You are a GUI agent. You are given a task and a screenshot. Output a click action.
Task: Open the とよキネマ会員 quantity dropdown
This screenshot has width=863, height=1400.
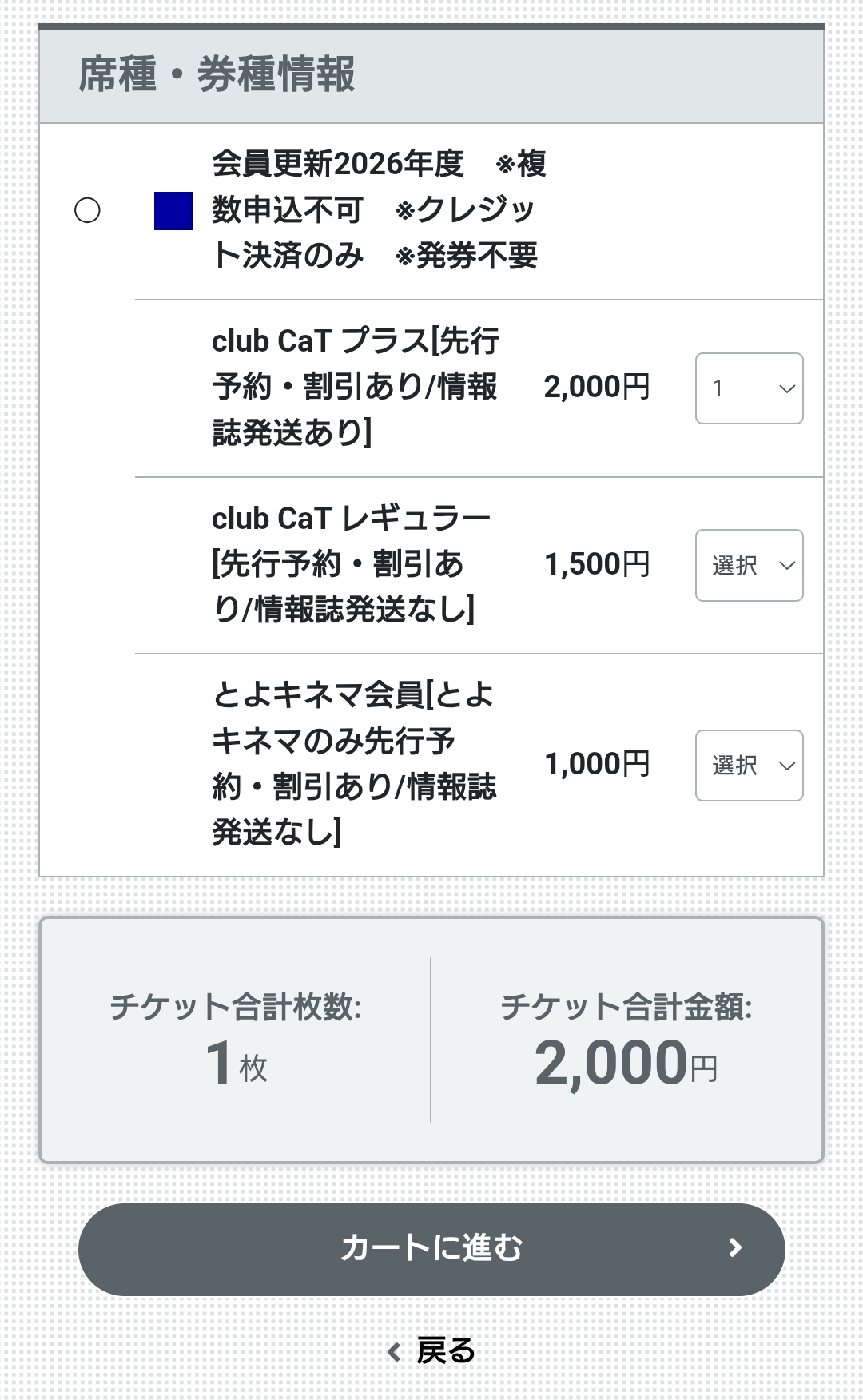click(x=749, y=766)
